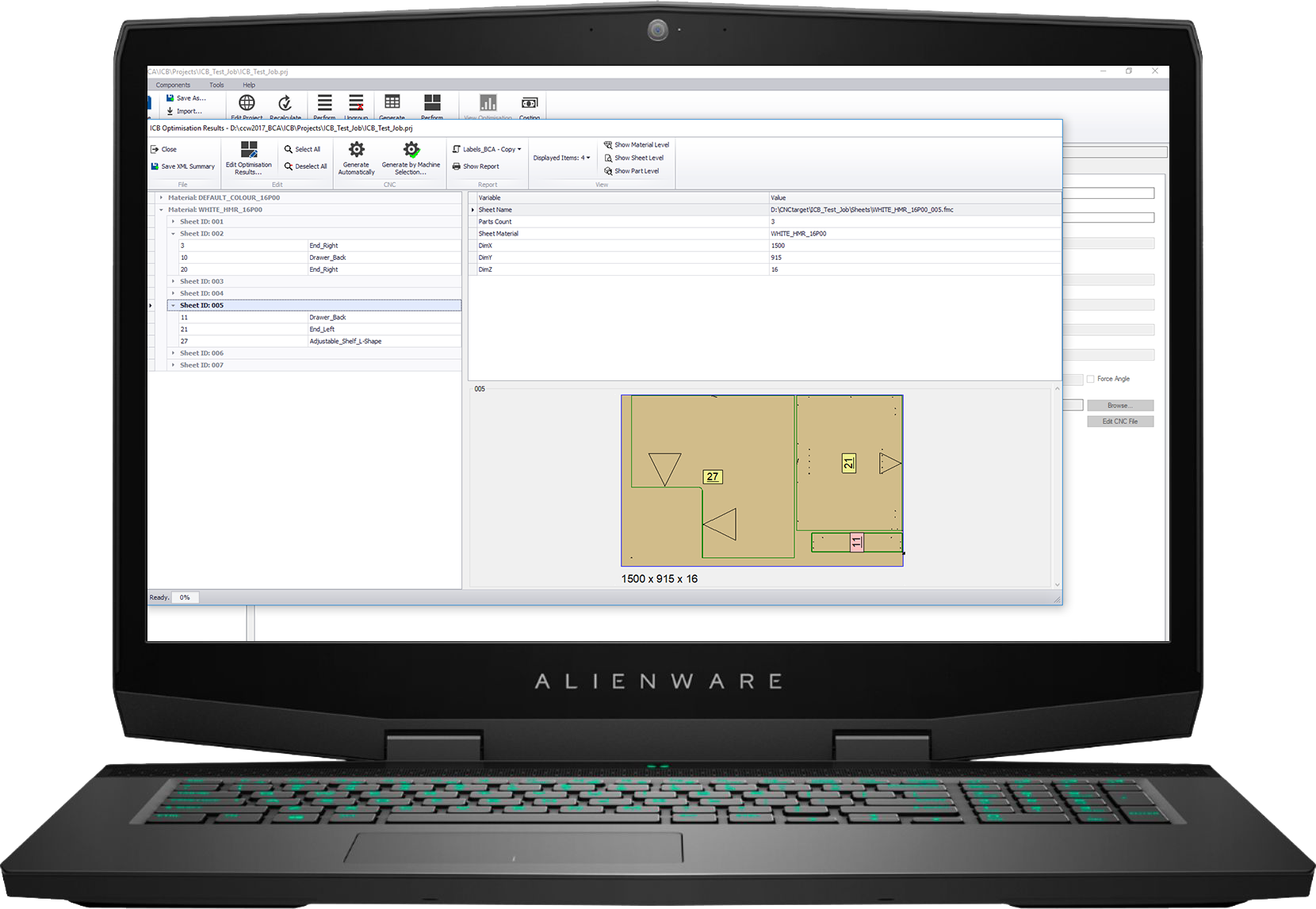Click the Save XML Summary floppy icon

tap(155, 166)
